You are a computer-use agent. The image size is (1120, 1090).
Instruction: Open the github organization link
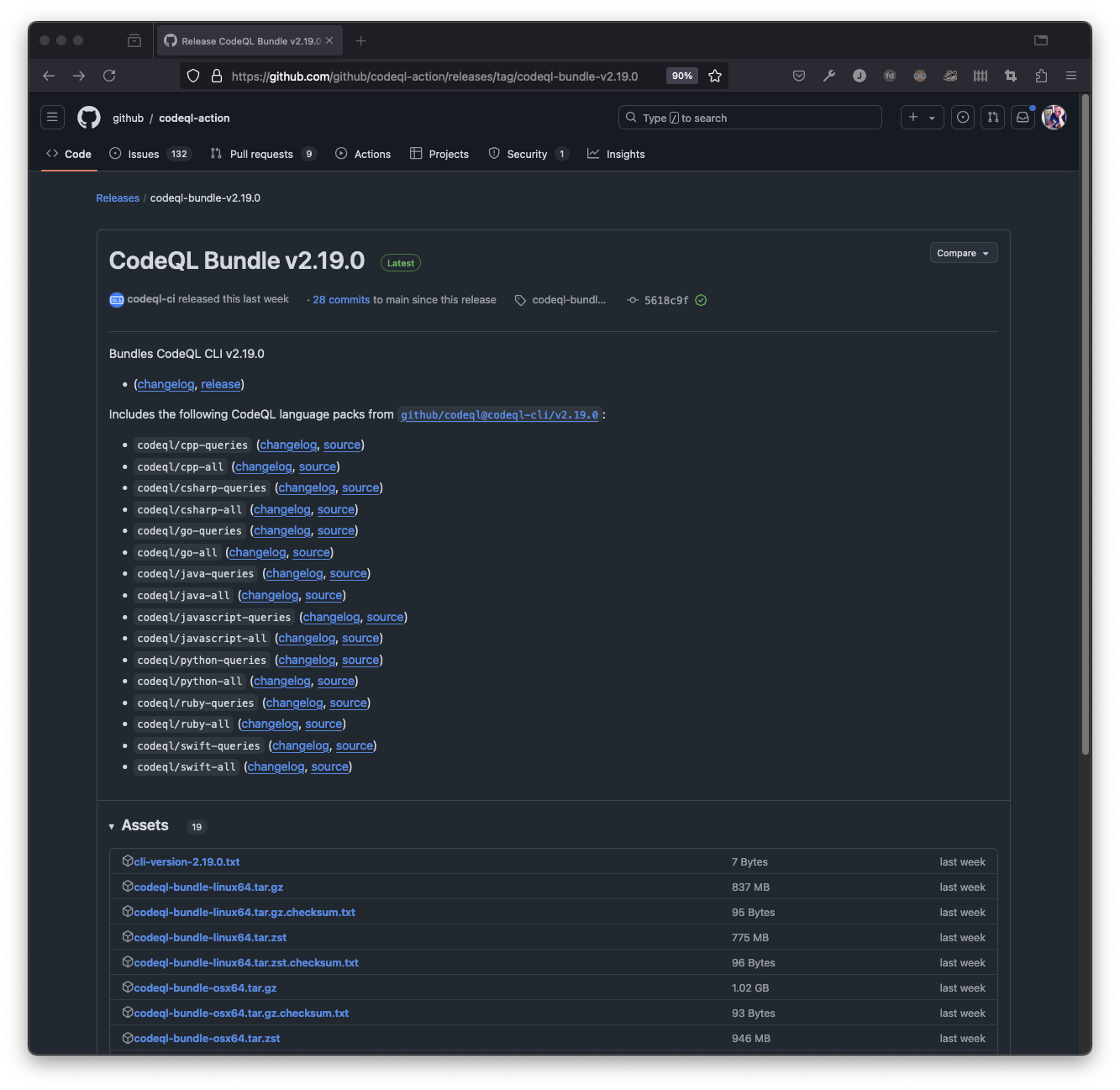(129, 118)
